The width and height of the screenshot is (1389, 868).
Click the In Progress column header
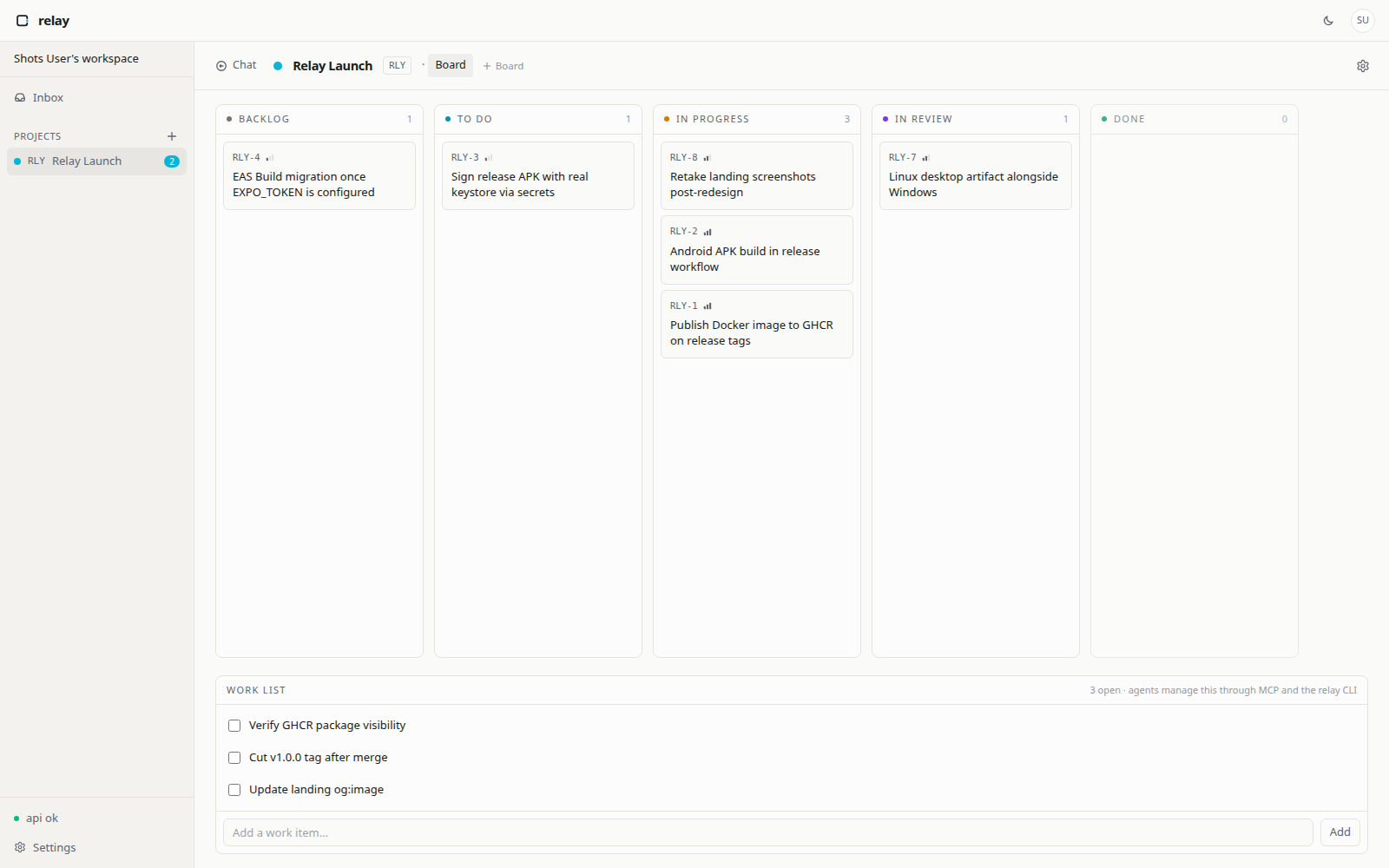pos(757,119)
